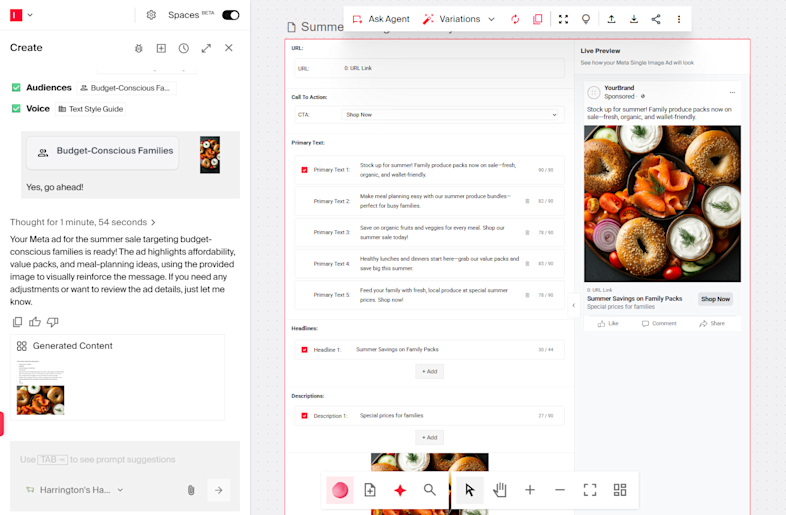
Task: Open the ad preview three-dot menu
Action: point(732,92)
